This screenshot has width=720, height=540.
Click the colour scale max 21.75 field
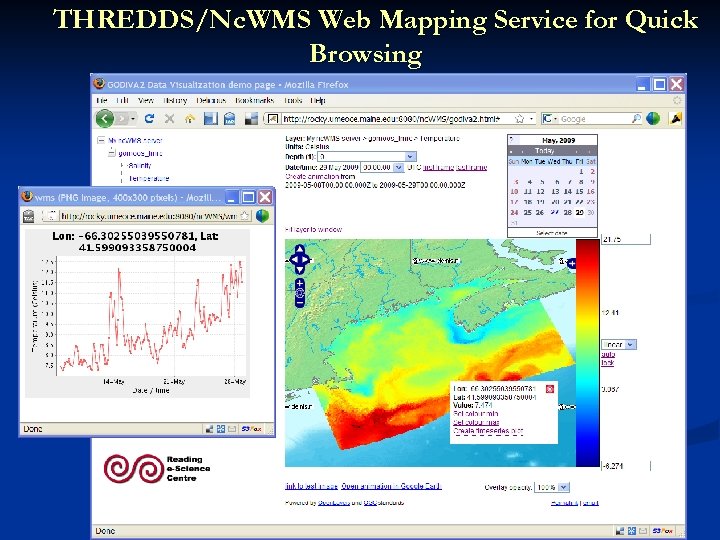pos(626,239)
